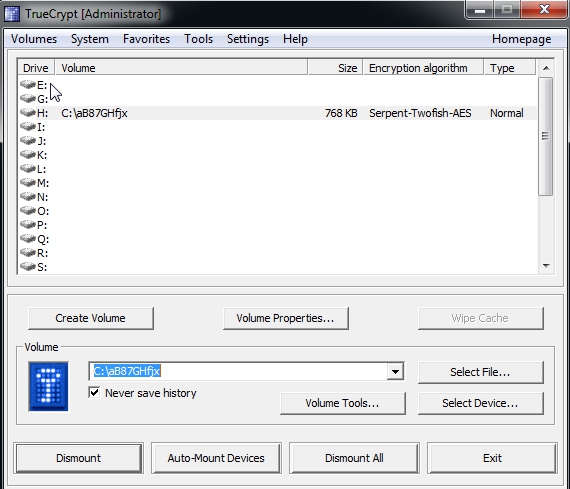The height and width of the screenshot is (489, 570).
Task: Click the Select File button
Action: pos(480,372)
